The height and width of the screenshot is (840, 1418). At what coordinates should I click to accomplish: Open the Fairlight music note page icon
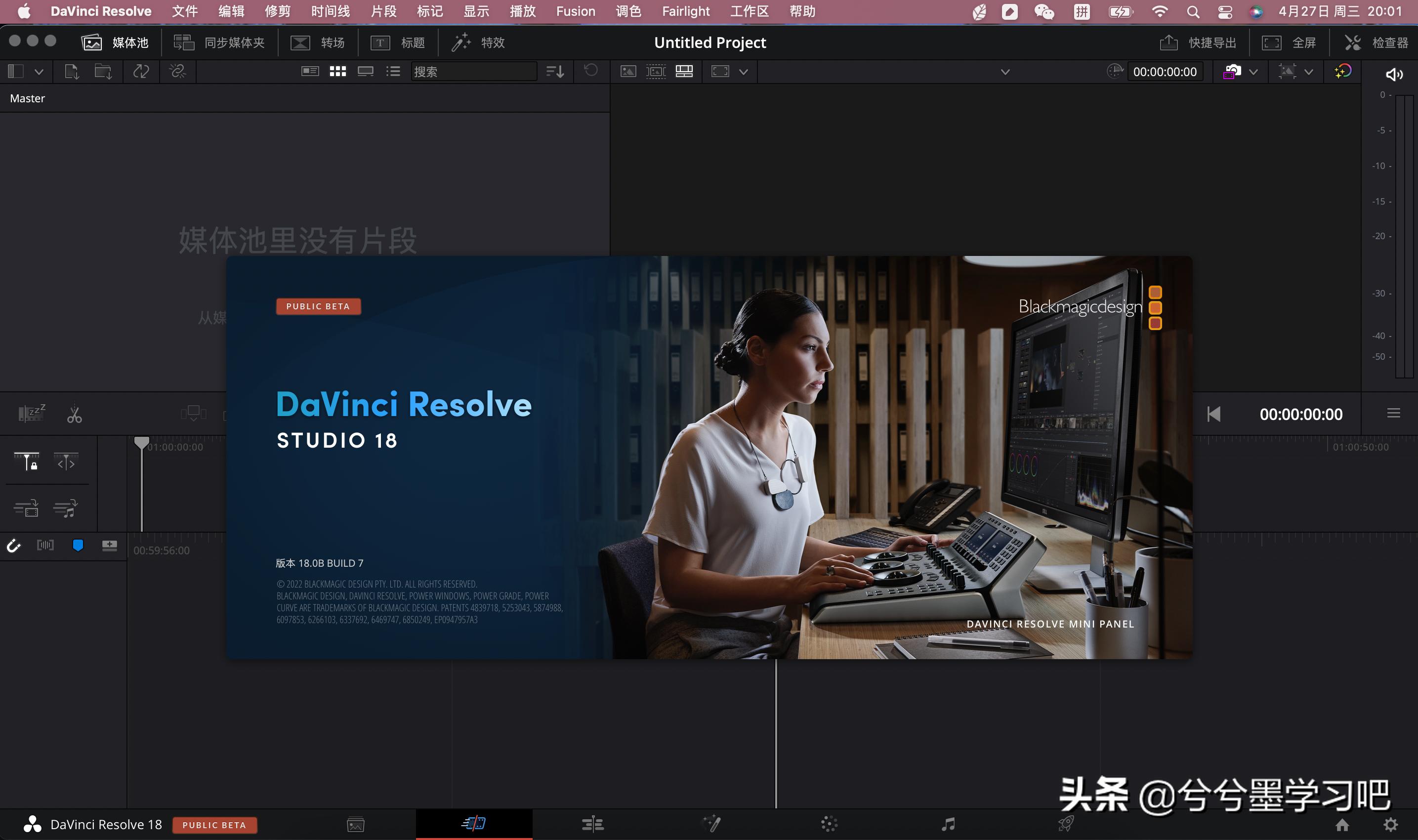coord(948,824)
